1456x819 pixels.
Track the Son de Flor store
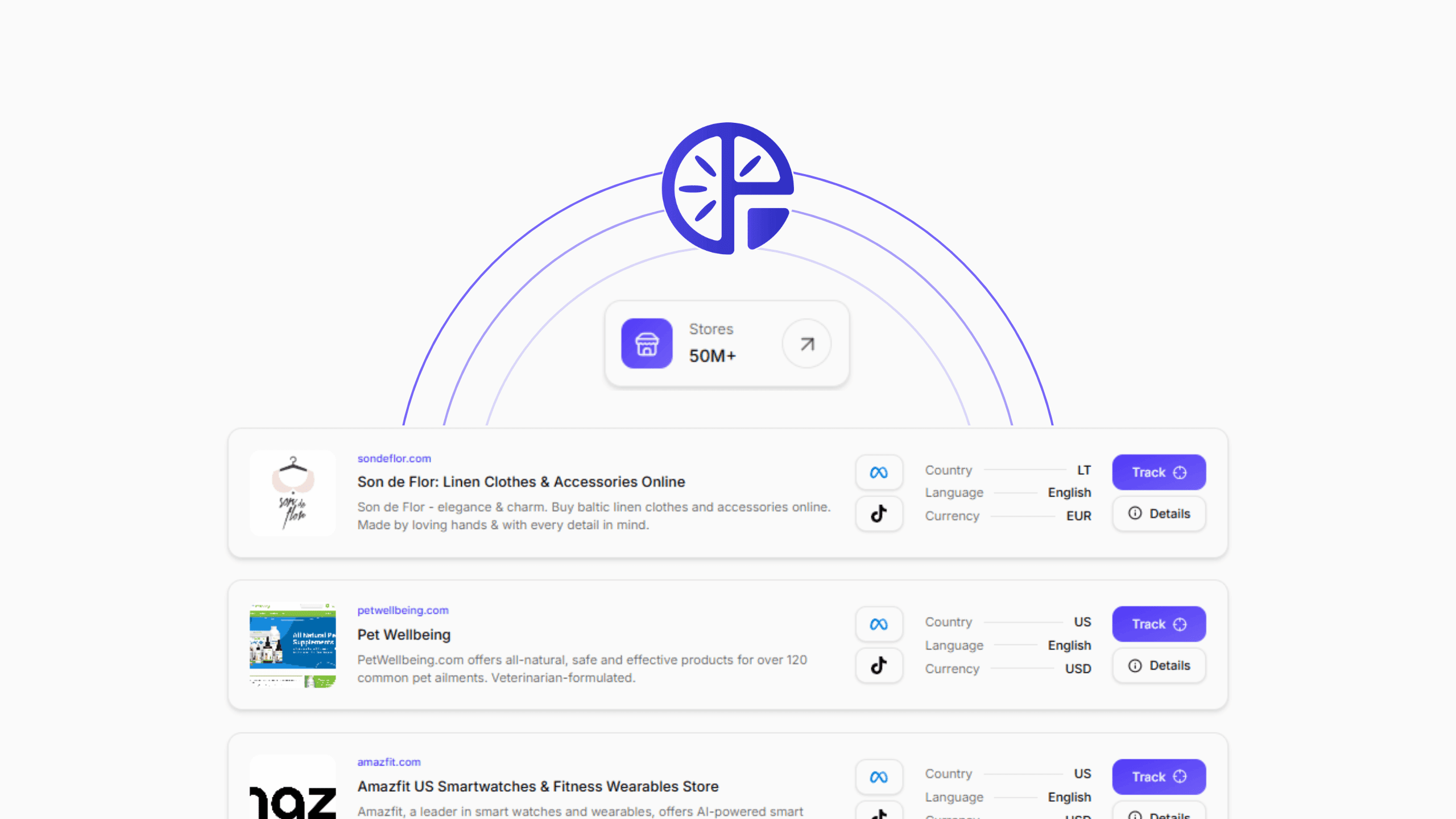[x=1159, y=472]
